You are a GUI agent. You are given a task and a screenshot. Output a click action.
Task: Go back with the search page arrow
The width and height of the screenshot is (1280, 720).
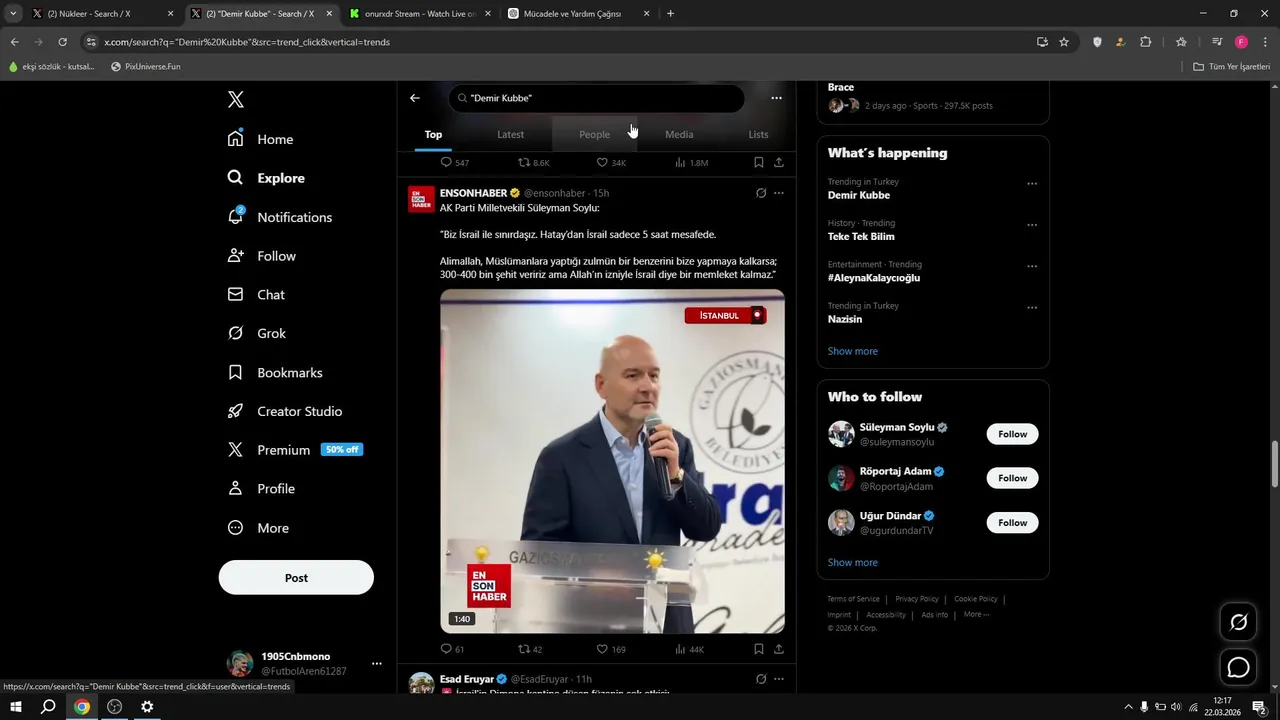(x=415, y=98)
